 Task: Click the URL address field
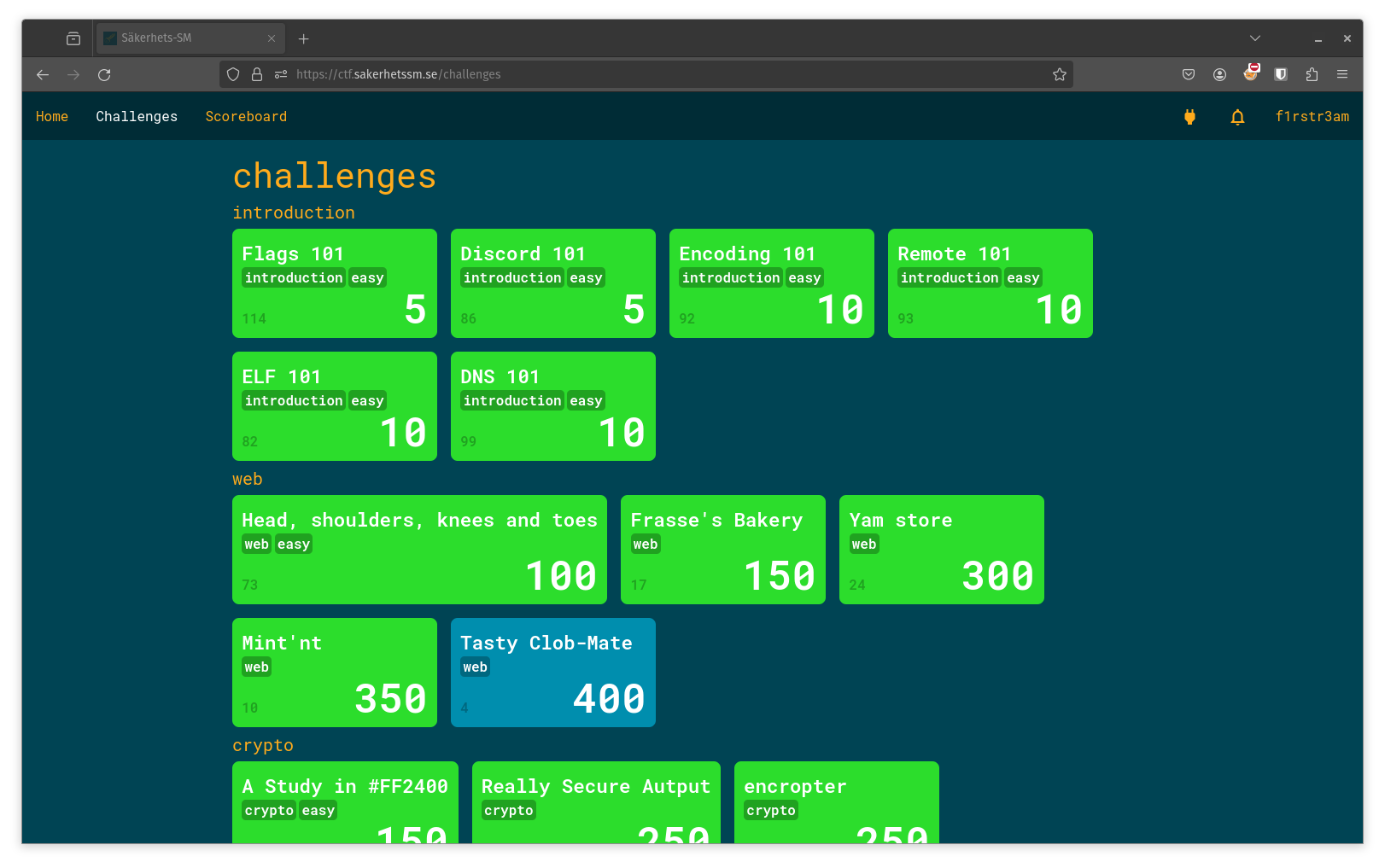(x=666, y=75)
